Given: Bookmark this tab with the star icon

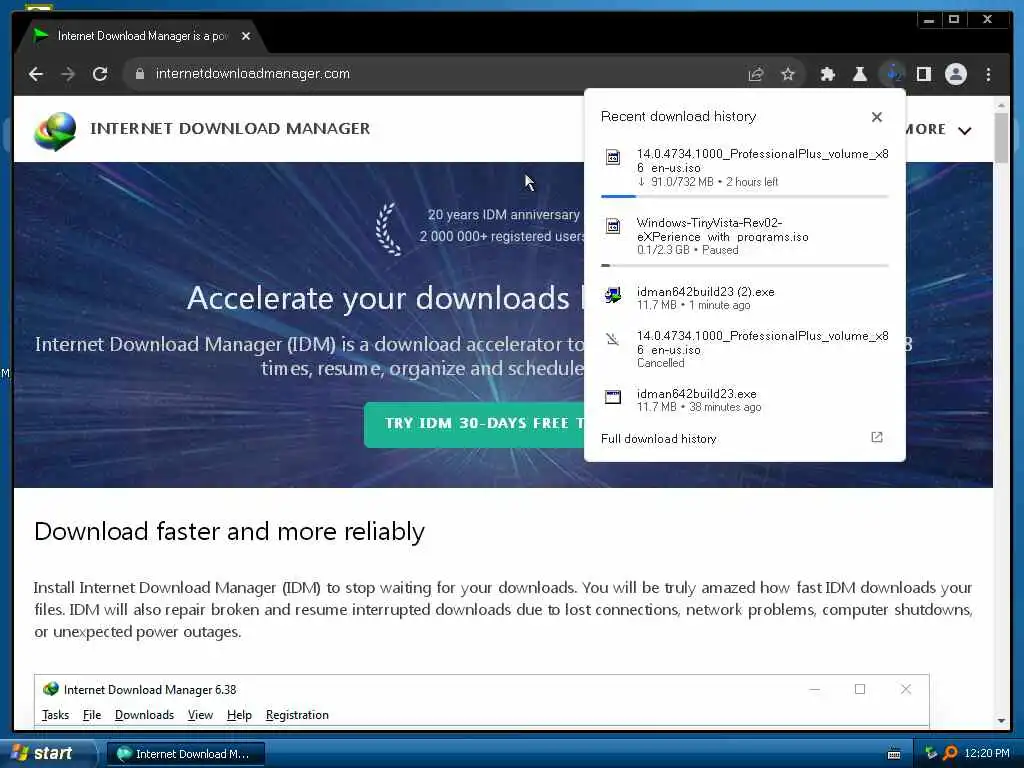Looking at the screenshot, I should coord(788,74).
